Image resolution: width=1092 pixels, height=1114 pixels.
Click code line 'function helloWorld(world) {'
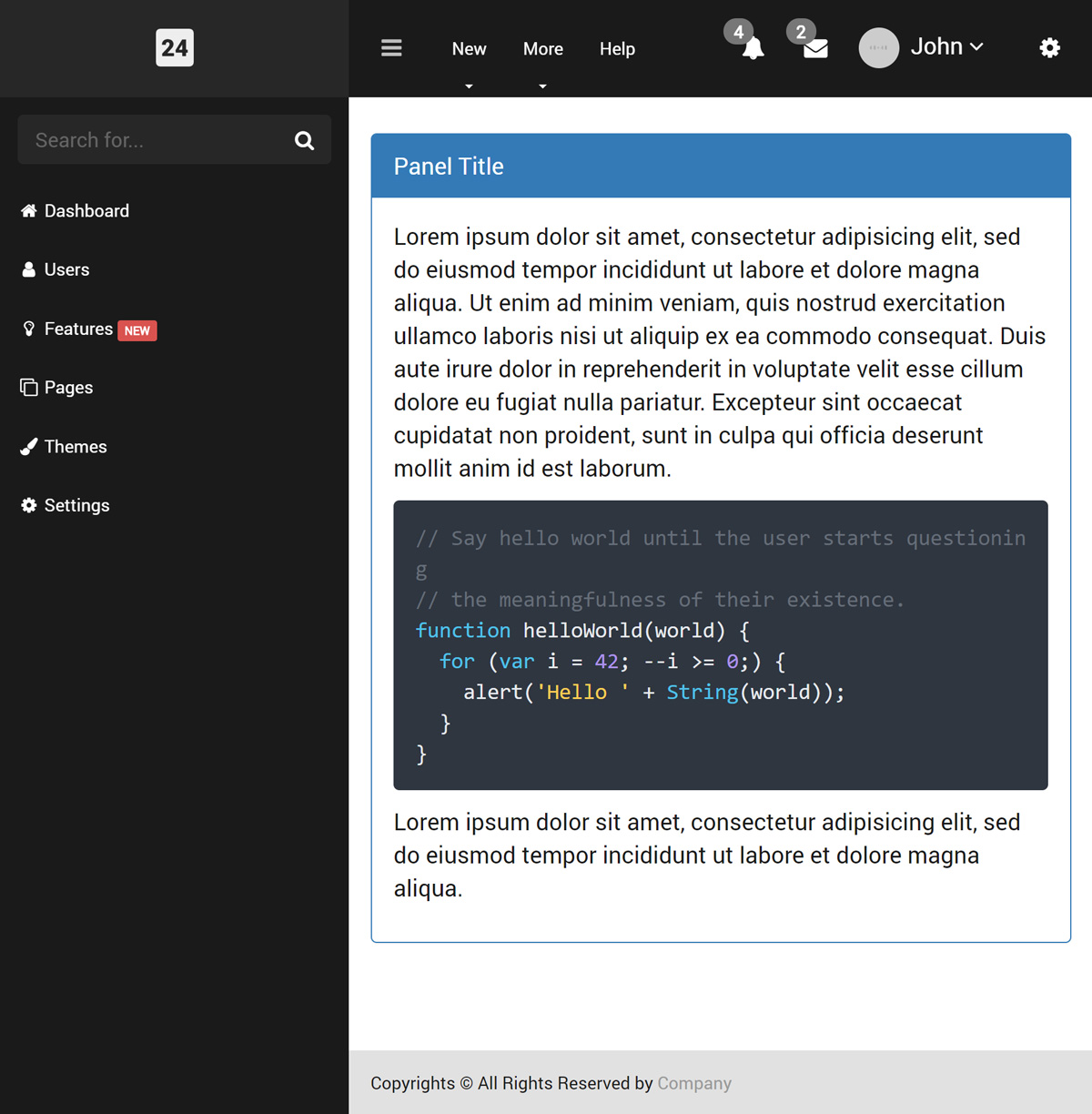pyautogui.click(x=582, y=631)
